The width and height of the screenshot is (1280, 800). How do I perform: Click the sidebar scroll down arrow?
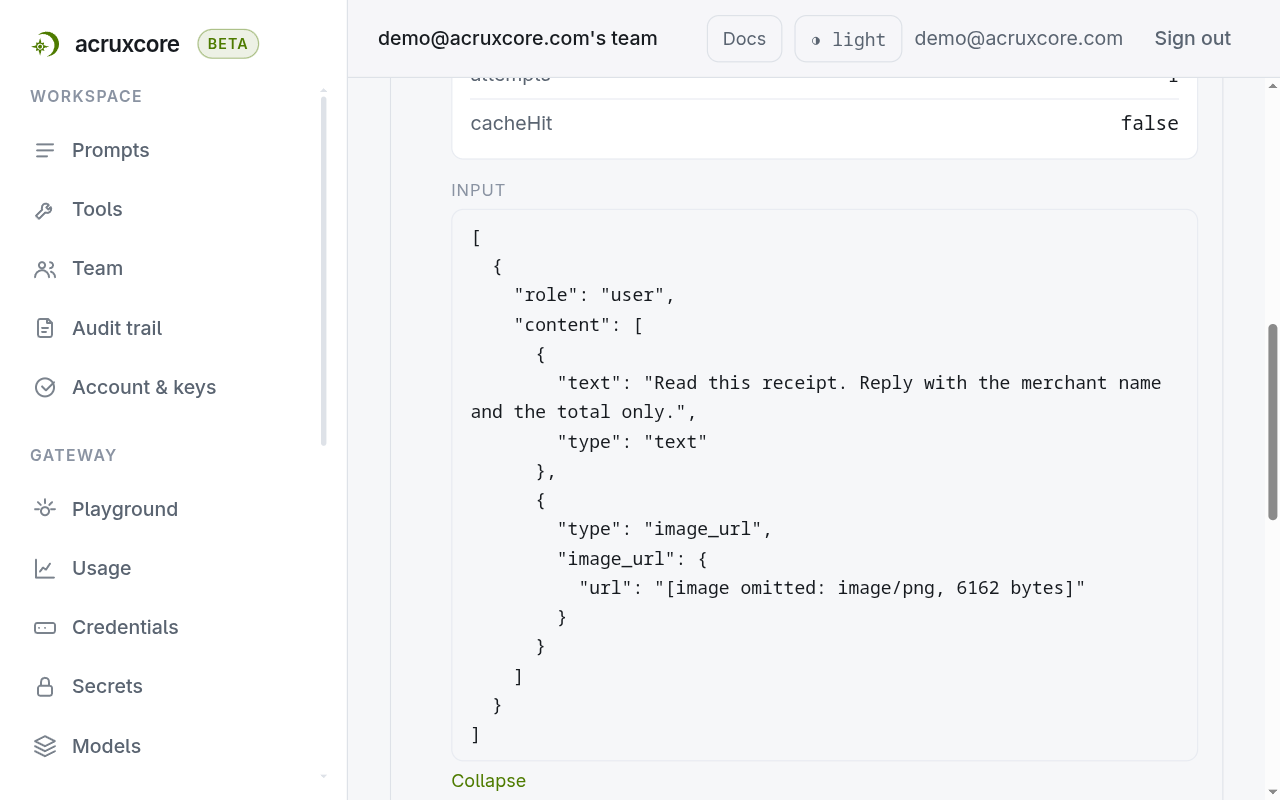[x=323, y=776]
